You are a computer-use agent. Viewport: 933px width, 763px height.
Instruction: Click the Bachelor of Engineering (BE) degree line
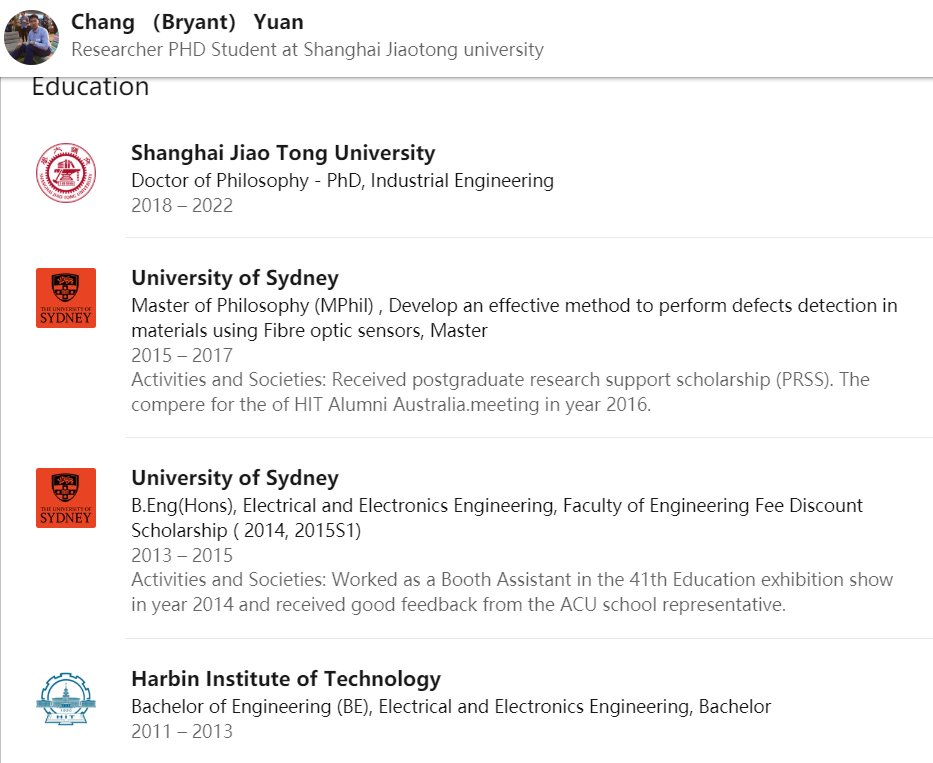coord(451,706)
